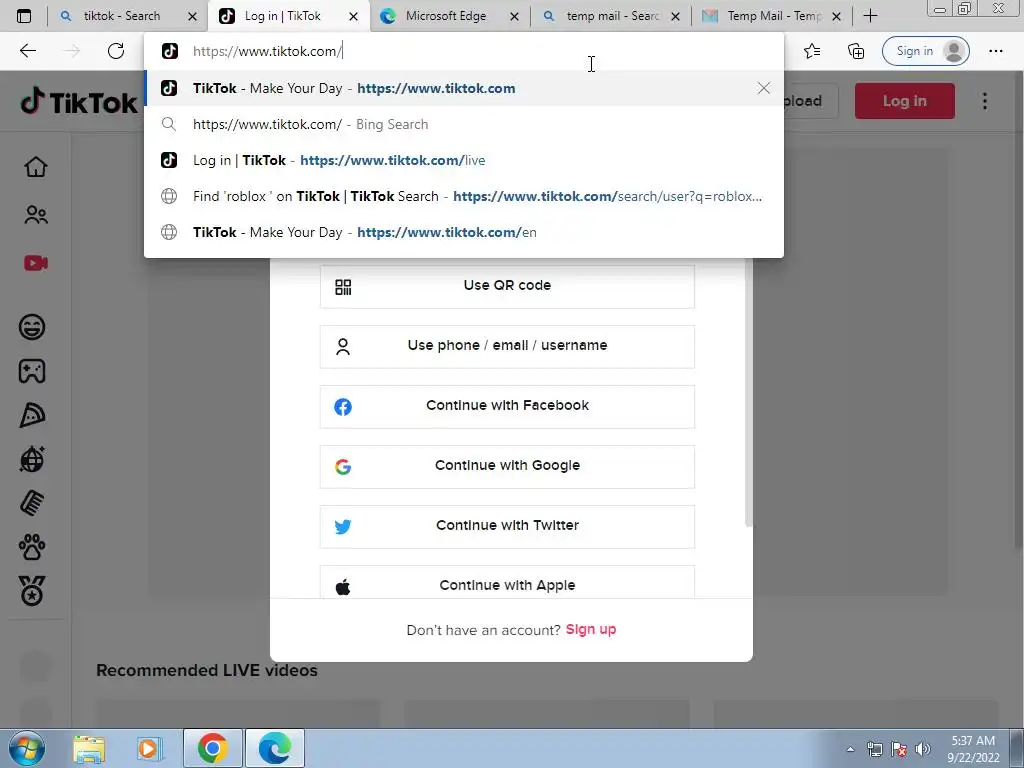The image size is (1024, 768).
Task: Select the Food pizza slice sidebar icon
Action: (32, 415)
